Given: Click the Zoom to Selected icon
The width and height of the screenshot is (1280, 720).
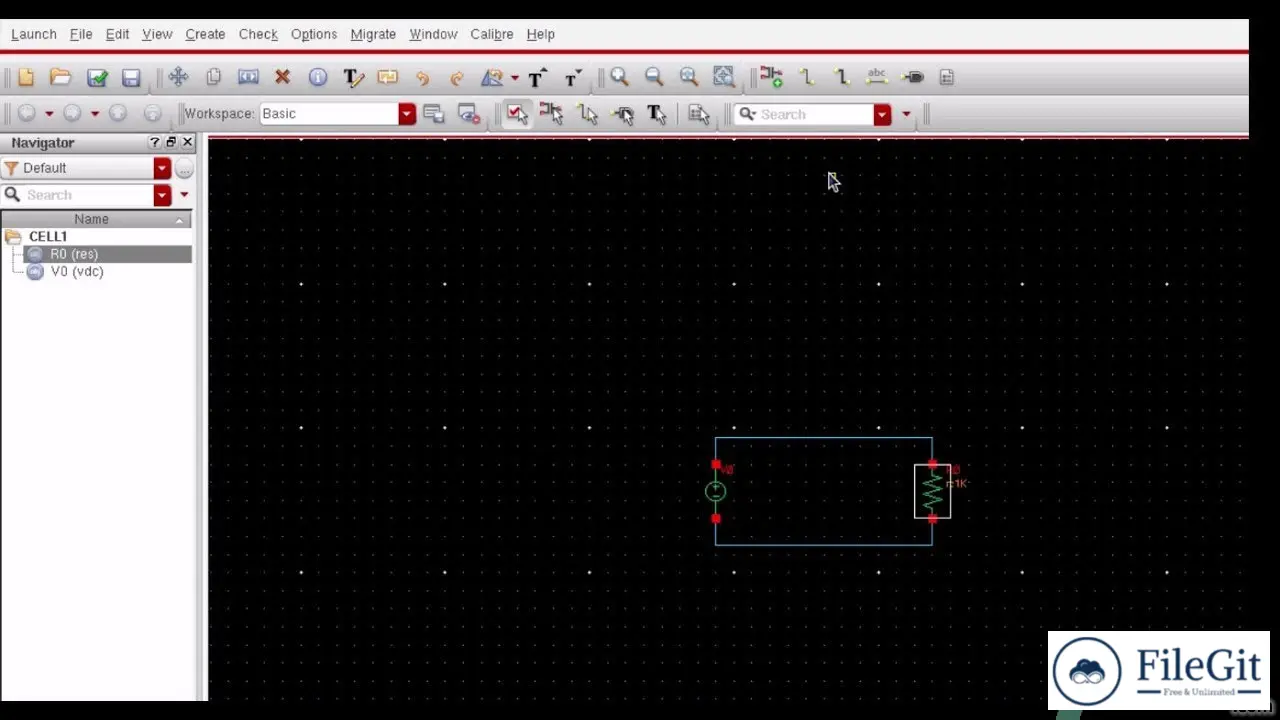Looking at the screenshot, I should pos(689,77).
